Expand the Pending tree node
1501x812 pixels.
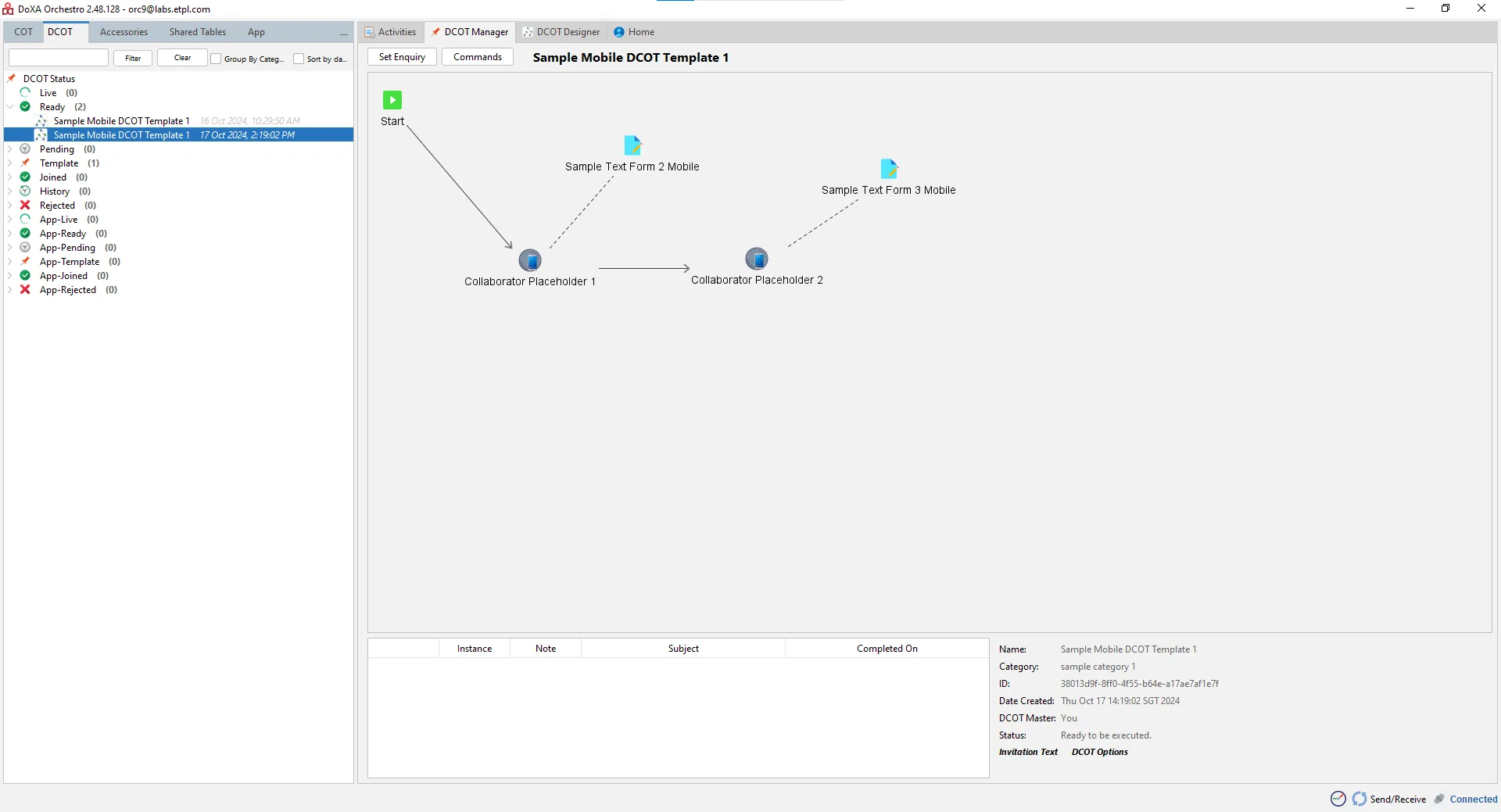tap(10, 149)
